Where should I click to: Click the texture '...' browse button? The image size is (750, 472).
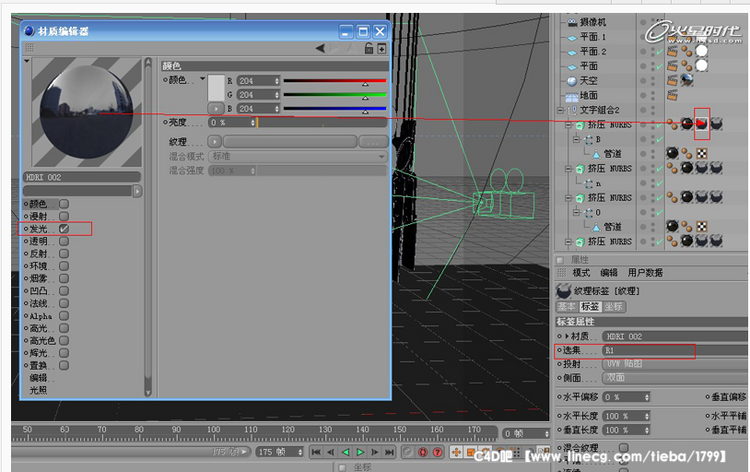click(373, 142)
